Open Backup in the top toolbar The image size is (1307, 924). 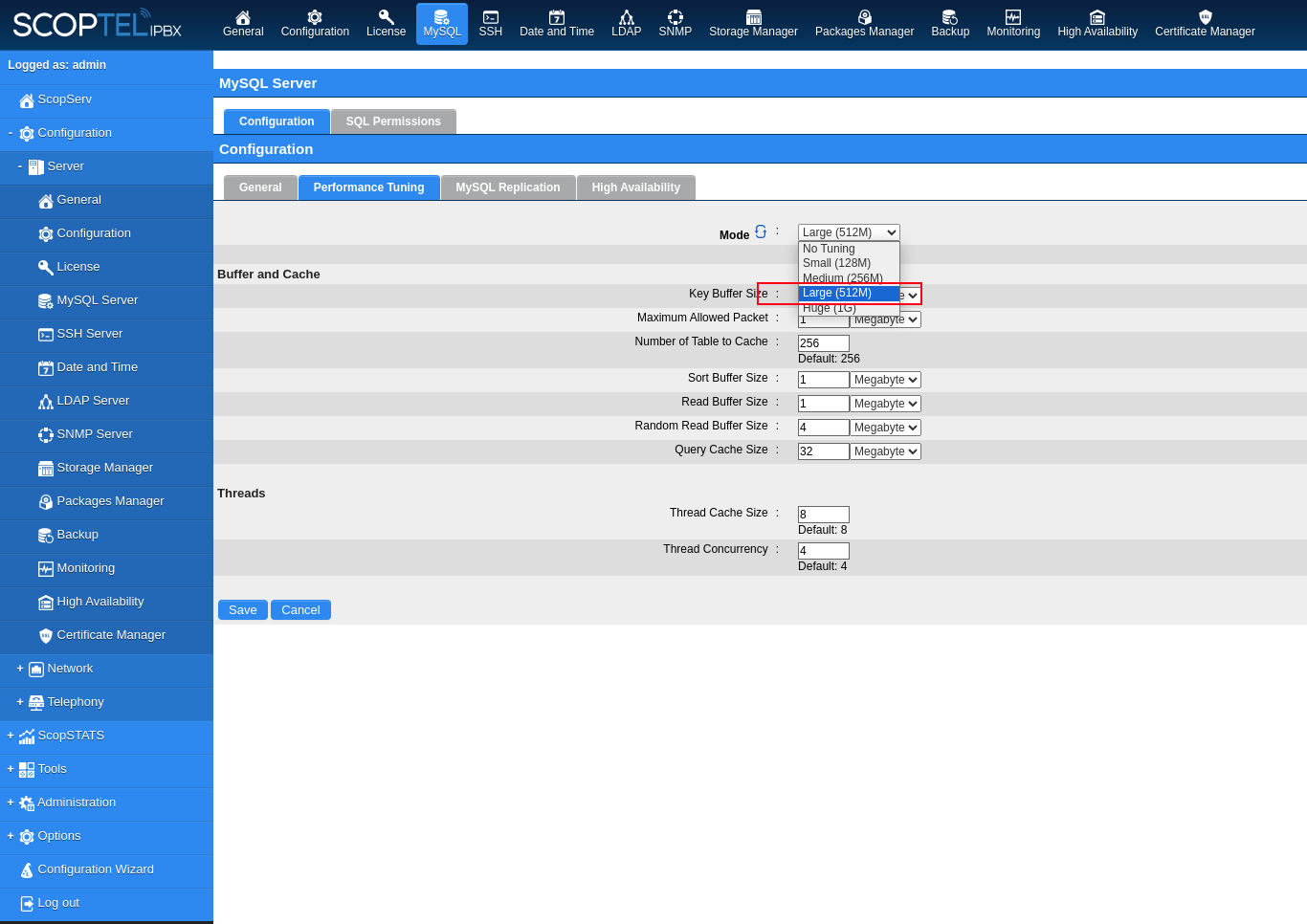[x=950, y=24]
